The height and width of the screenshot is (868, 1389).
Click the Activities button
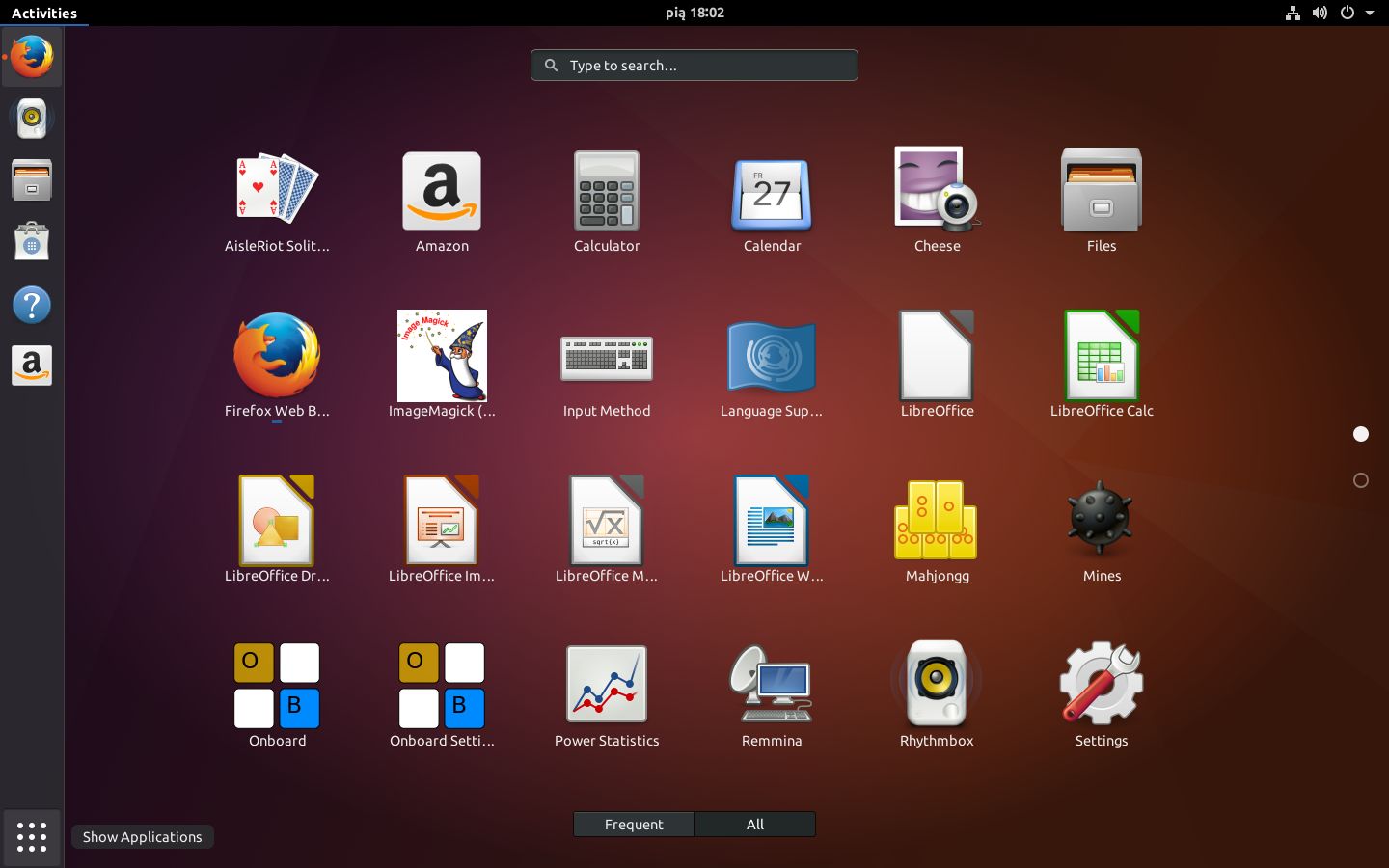click(44, 13)
